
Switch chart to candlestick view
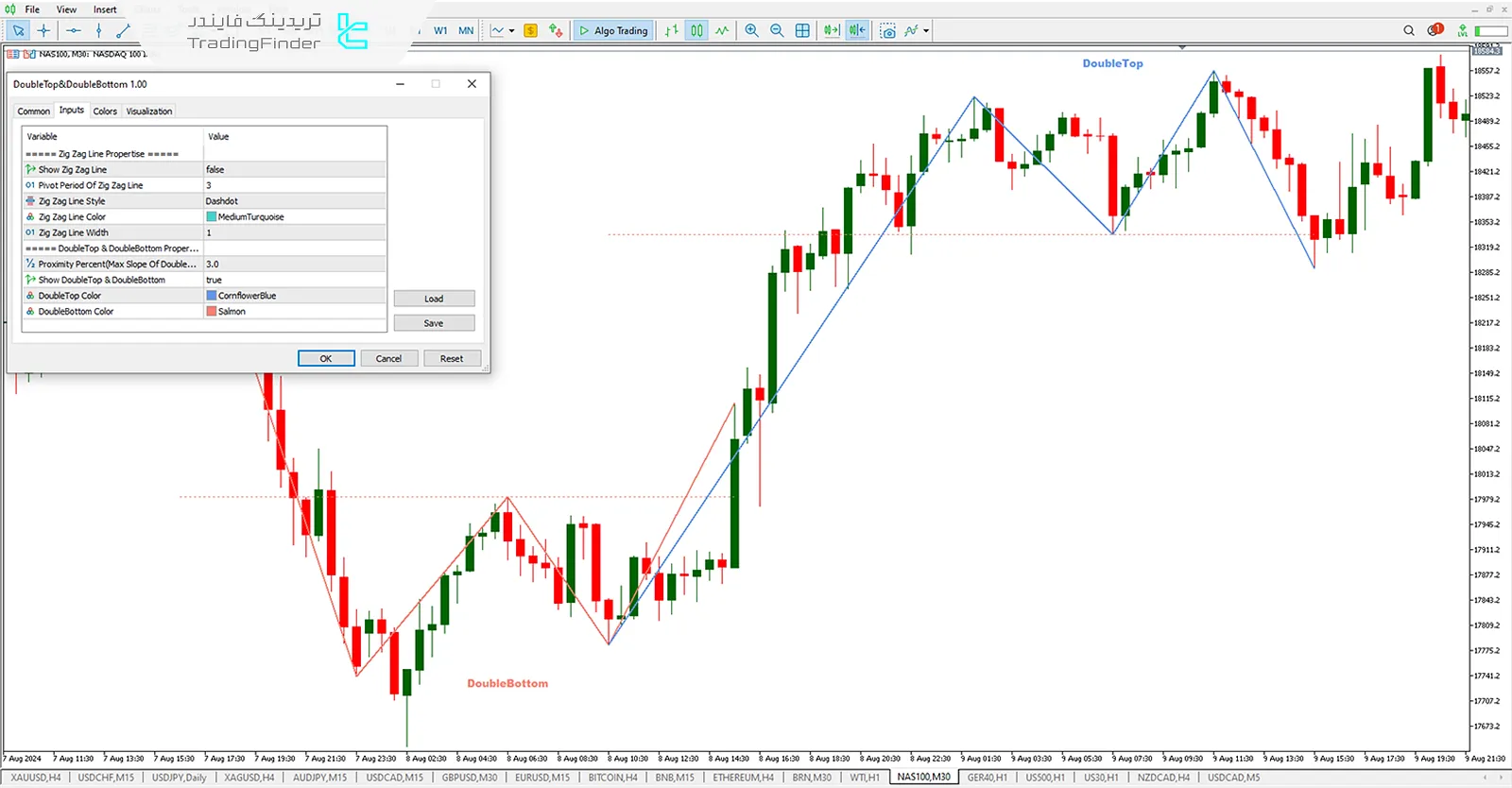coord(696,30)
